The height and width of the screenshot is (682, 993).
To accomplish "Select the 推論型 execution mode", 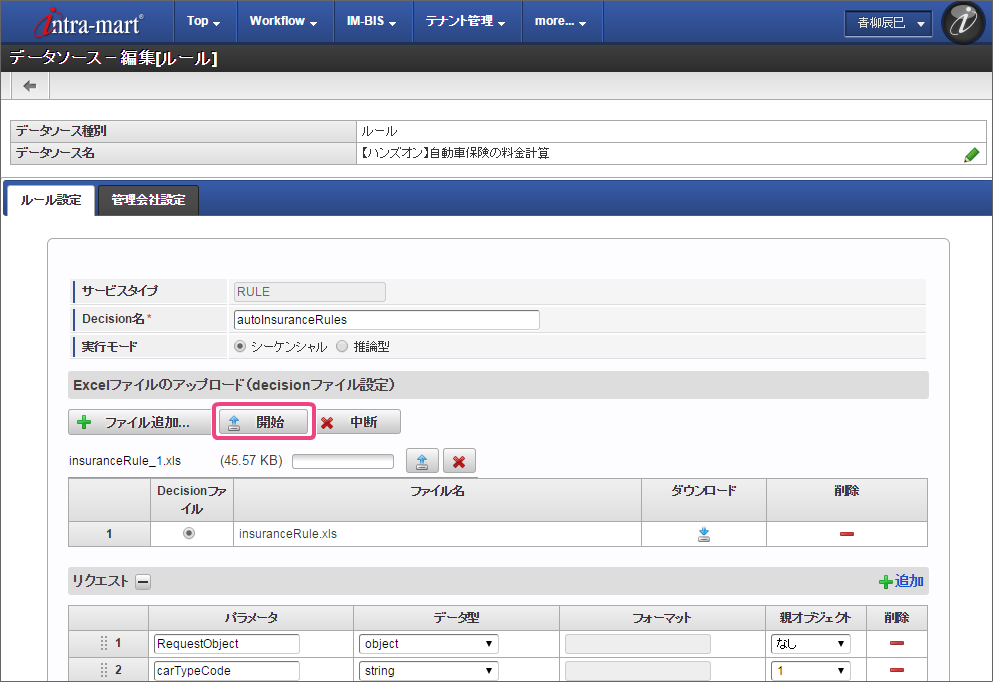I will point(342,347).
